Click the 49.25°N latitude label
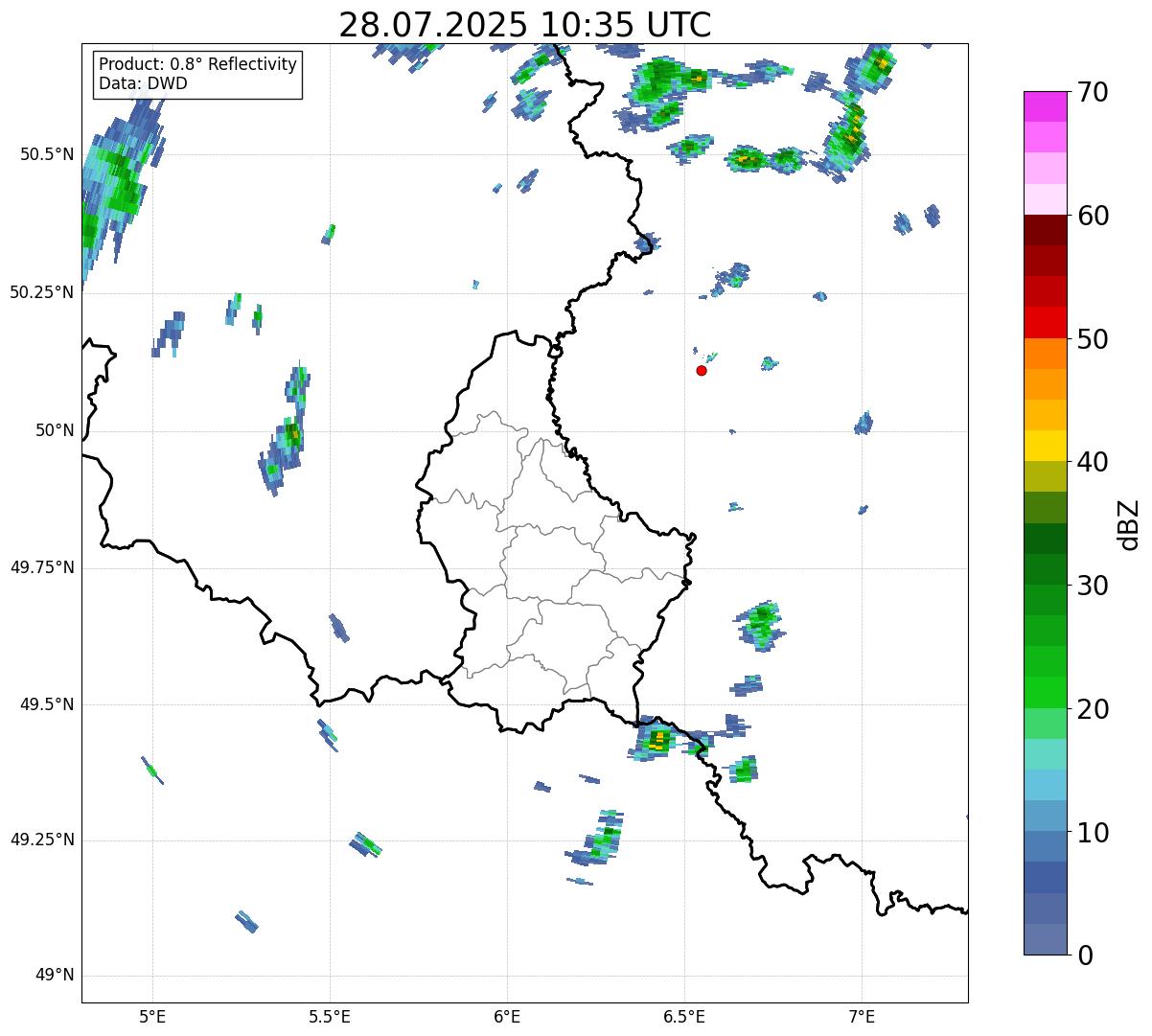This screenshot has width=1152, height=1036. pyautogui.click(x=42, y=840)
